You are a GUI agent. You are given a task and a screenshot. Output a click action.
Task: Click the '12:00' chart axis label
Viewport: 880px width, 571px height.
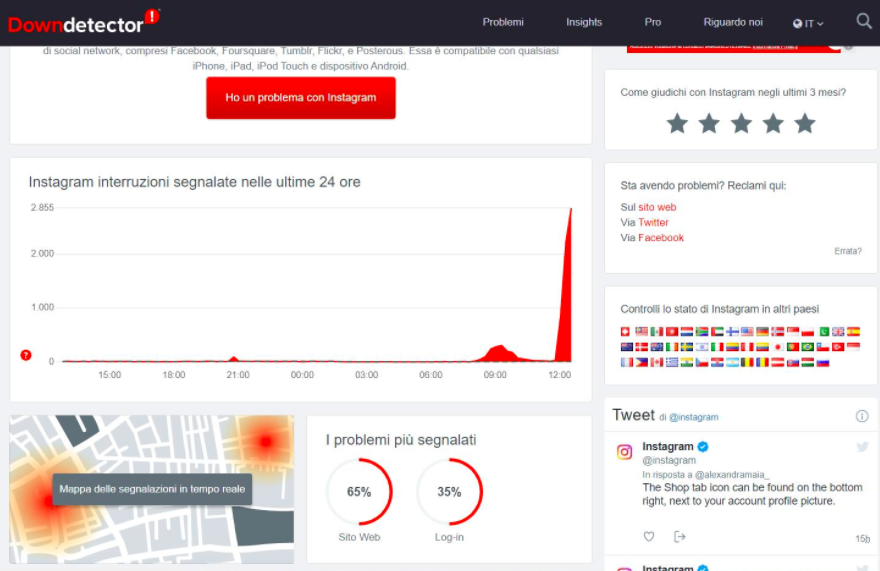click(x=560, y=374)
